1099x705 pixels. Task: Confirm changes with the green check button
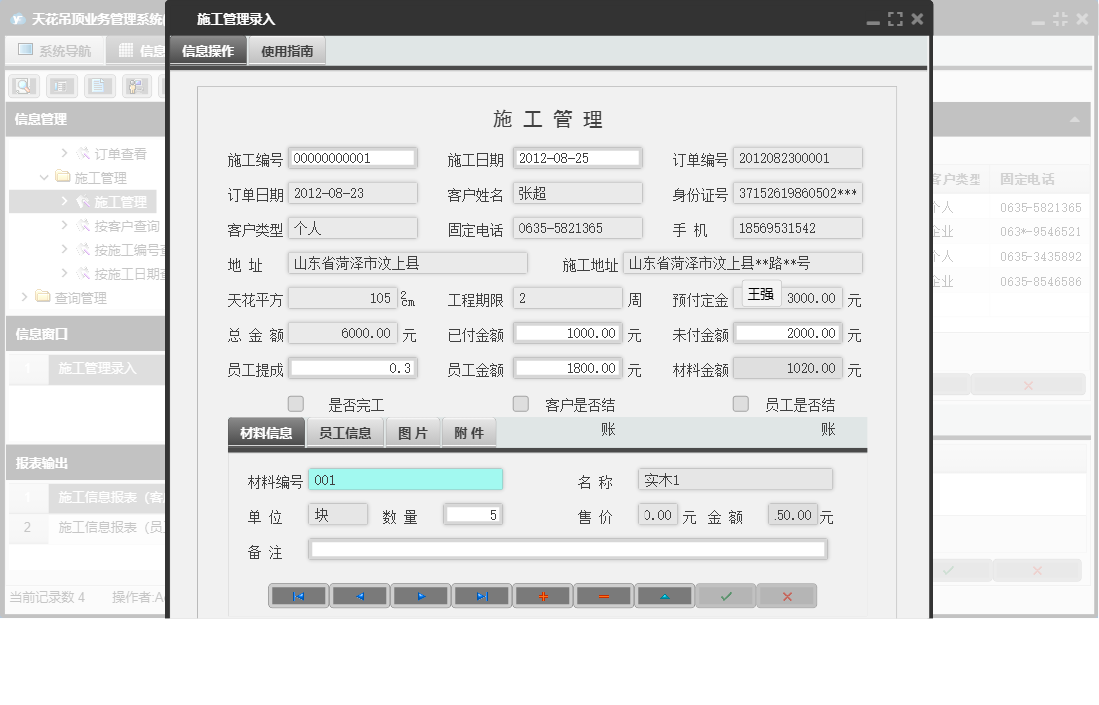pyautogui.click(x=726, y=595)
